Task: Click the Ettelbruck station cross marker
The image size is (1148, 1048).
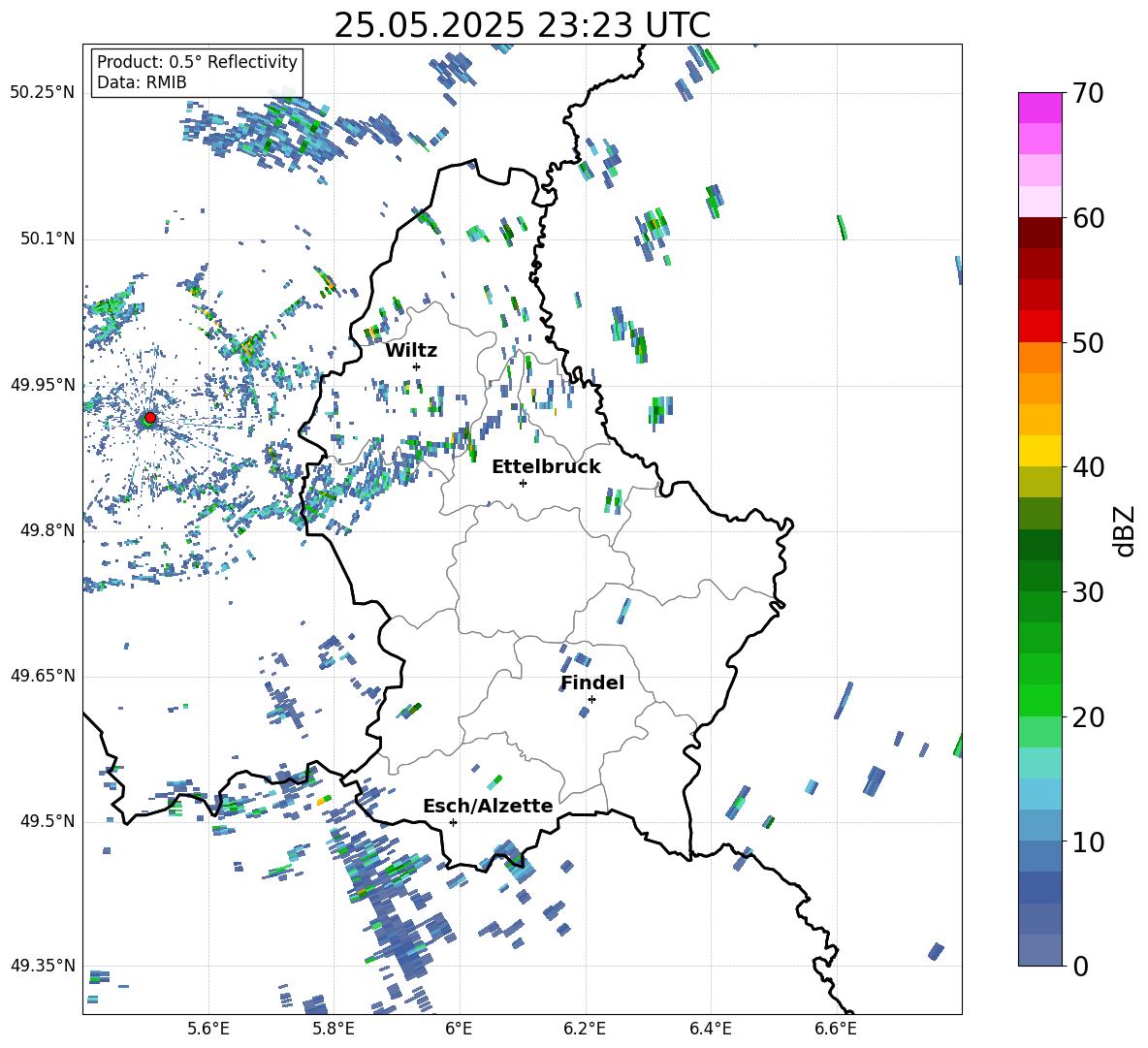Action: coord(523,483)
